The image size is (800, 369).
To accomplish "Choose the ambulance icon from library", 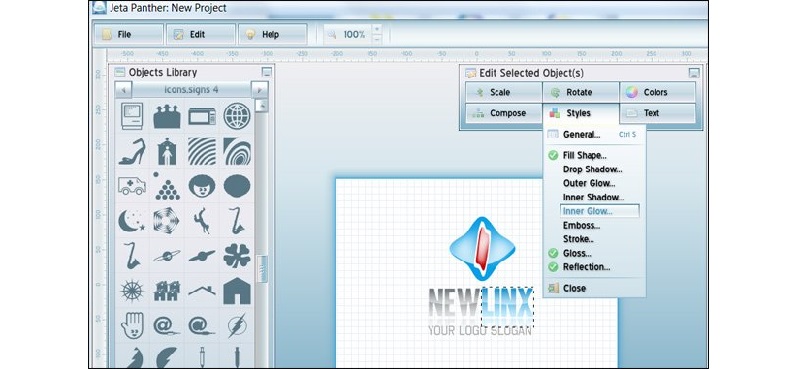I will [132, 186].
